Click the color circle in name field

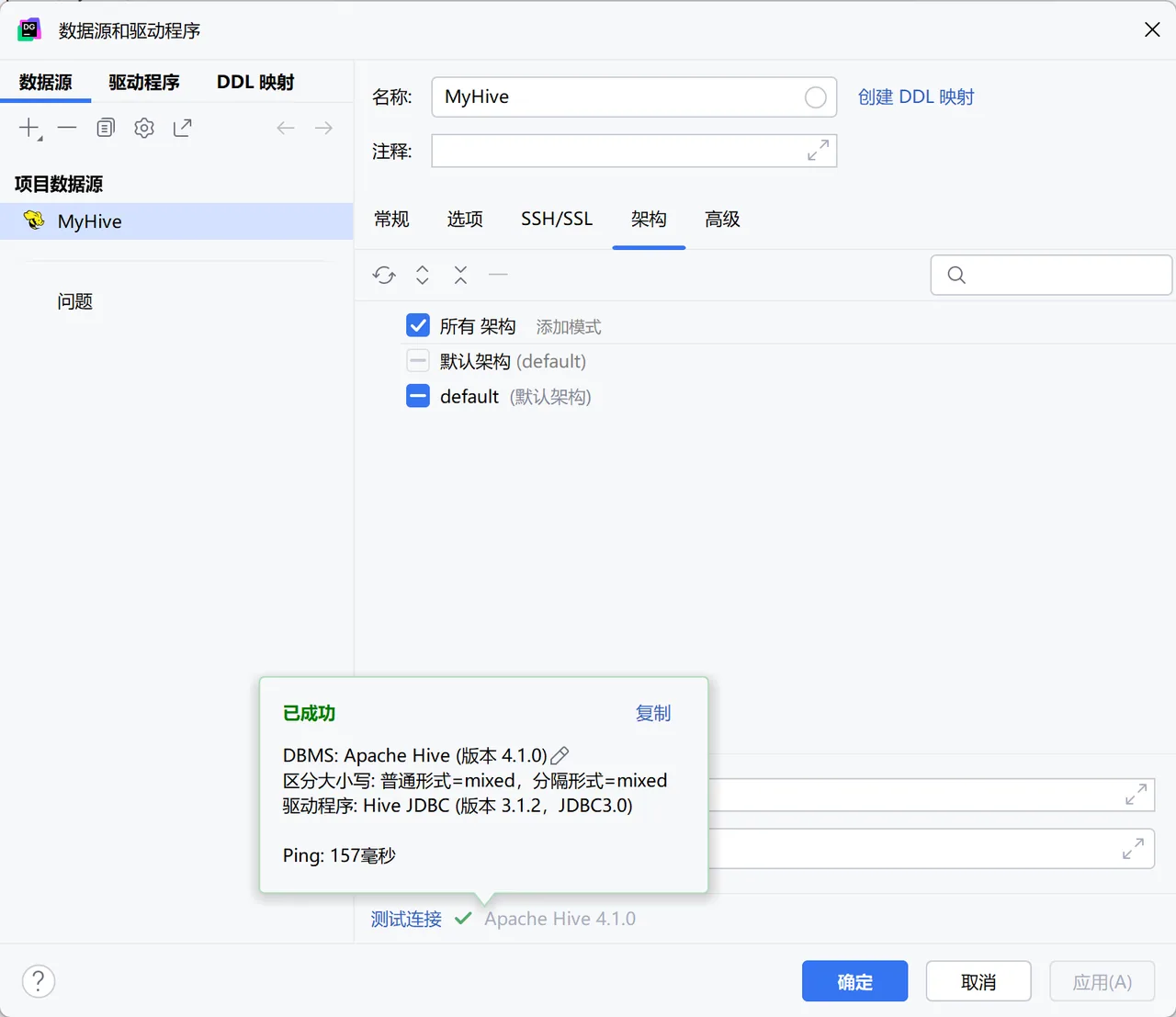coord(815,97)
